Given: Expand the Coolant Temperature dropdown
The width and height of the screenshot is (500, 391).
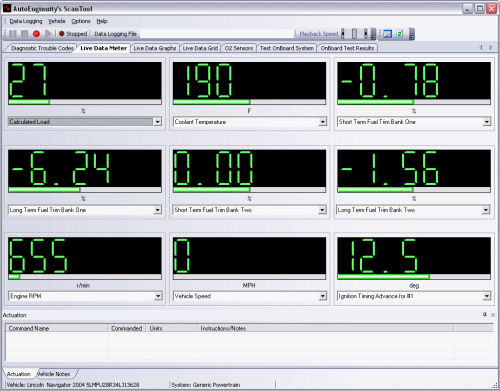Looking at the screenshot, I should click(x=322, y=122).
